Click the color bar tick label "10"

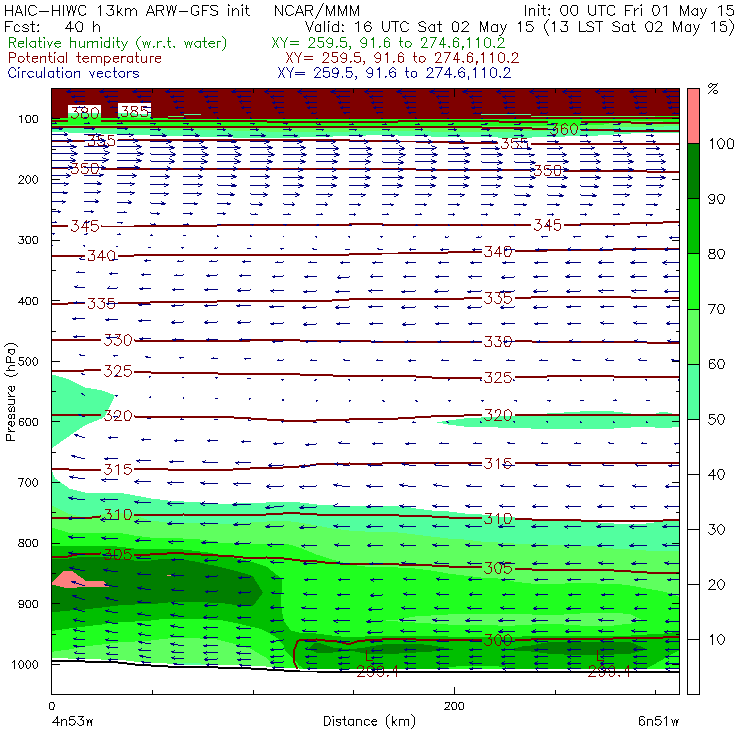(716, 639)
